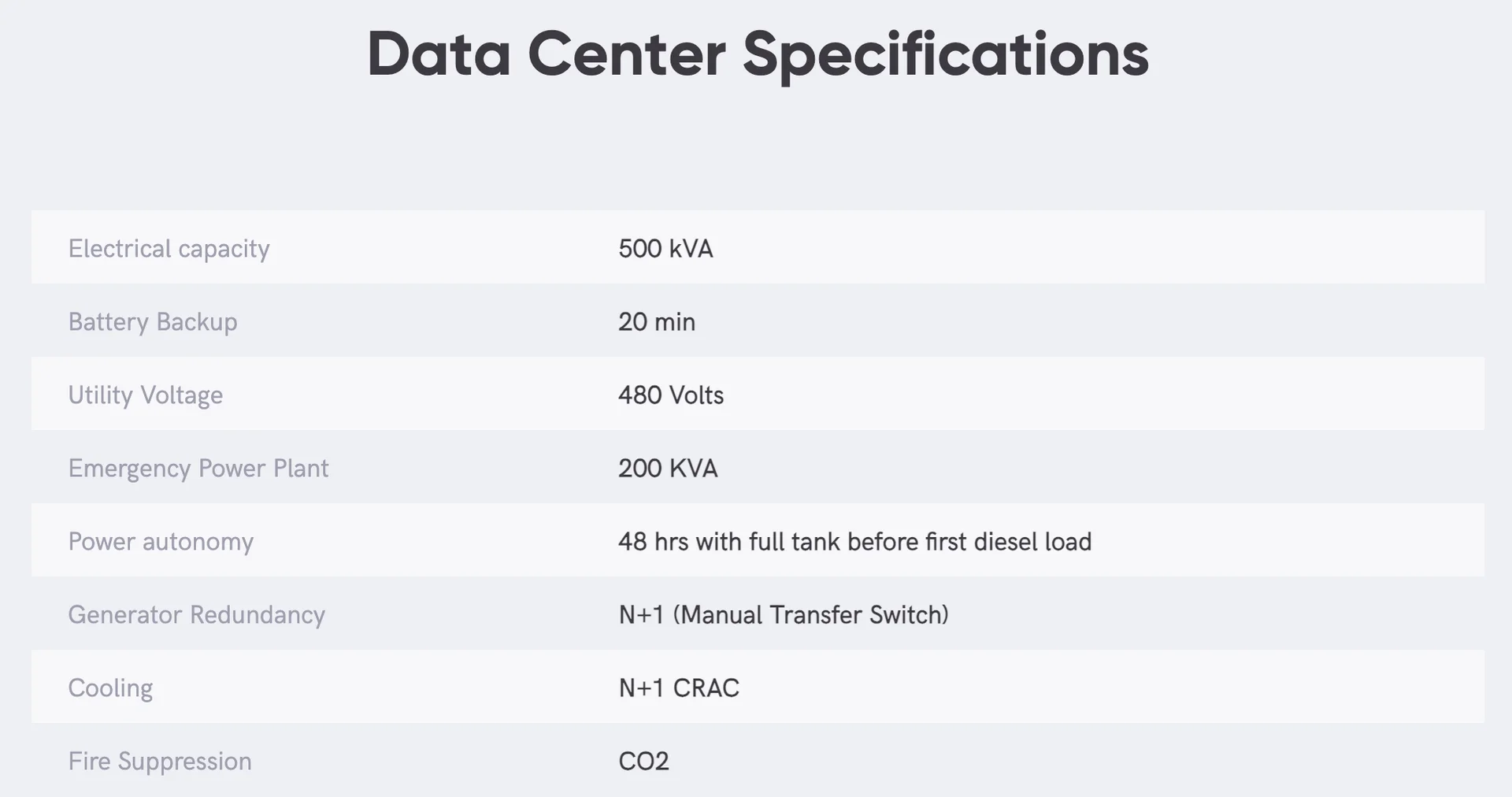Select the 500 kVA value

click(665, 248)
